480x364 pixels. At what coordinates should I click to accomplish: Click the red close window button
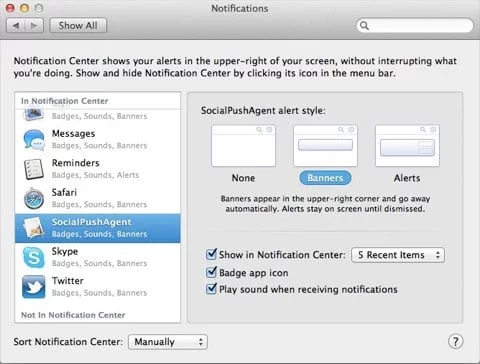10,8
